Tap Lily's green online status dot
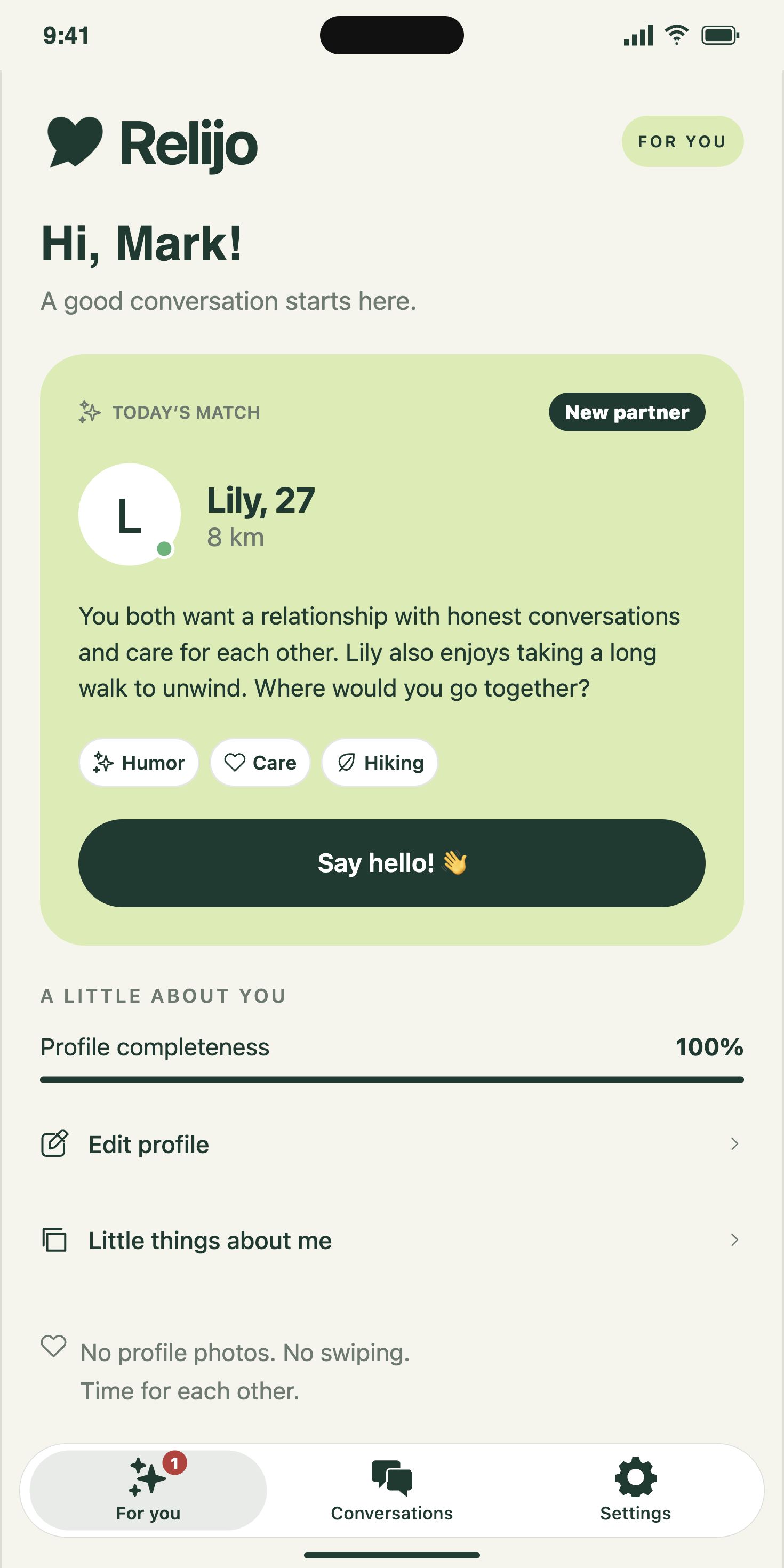The width and height of the screenshot is (784, 1568). click(x=164, y=548)
